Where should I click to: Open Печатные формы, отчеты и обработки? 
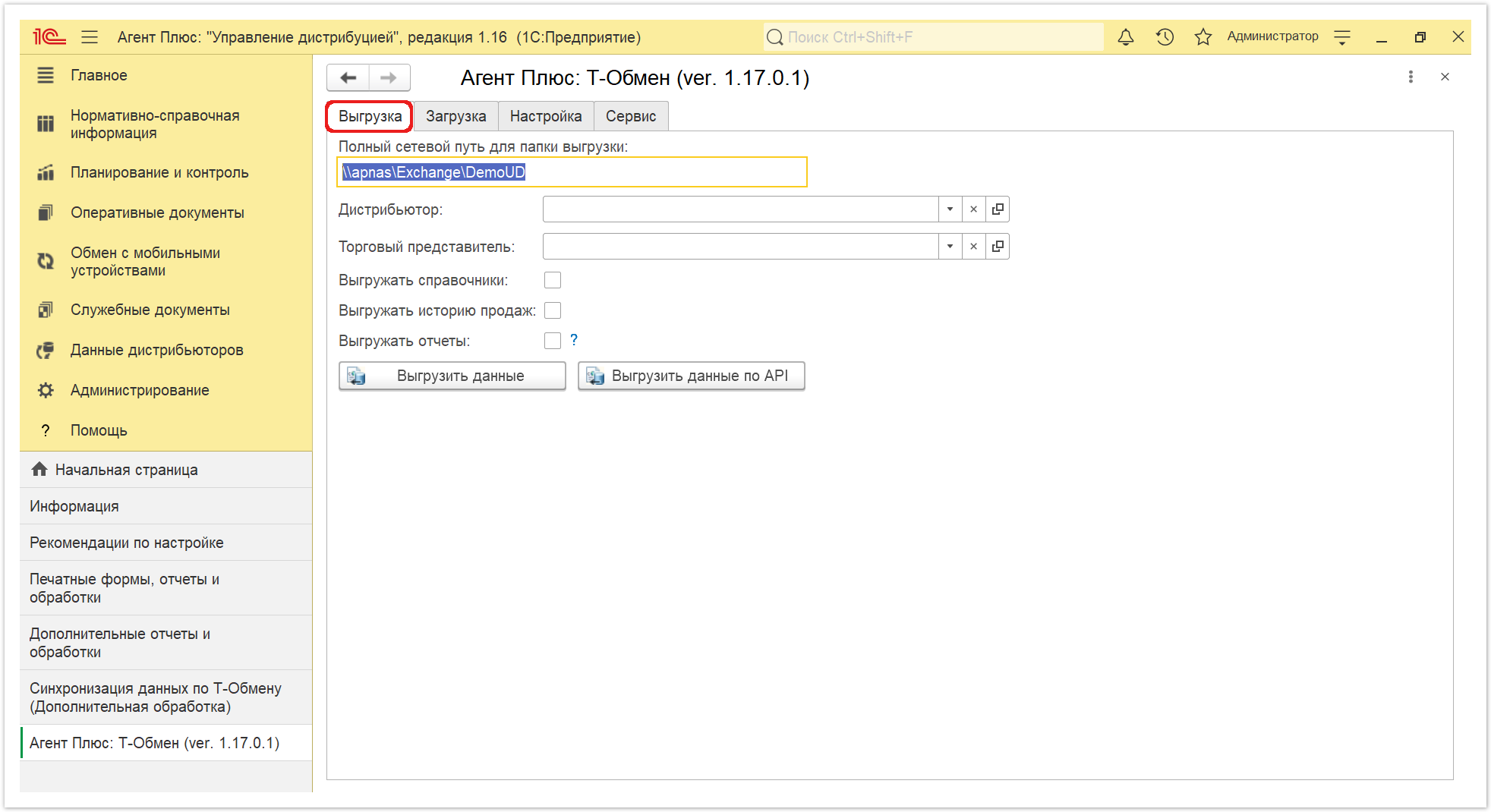(x=165, y=588)
